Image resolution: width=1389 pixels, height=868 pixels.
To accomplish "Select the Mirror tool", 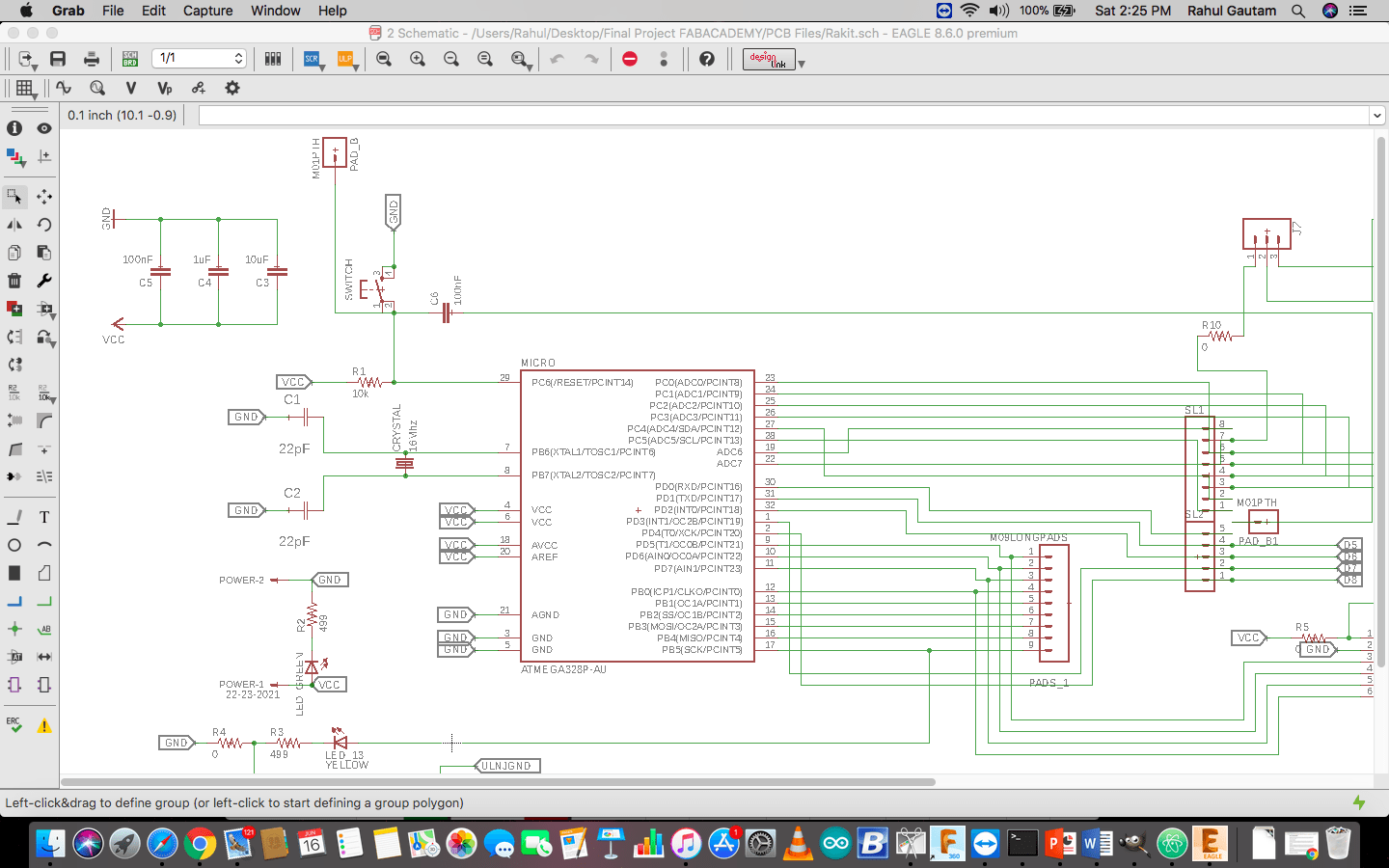I will (14, 225).
